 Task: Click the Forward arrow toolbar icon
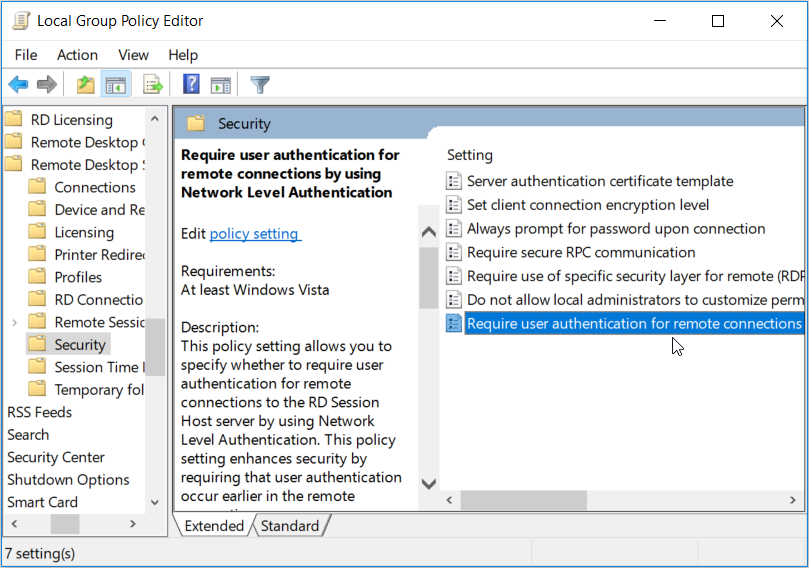pyautogui.click(x=46, y=85)
